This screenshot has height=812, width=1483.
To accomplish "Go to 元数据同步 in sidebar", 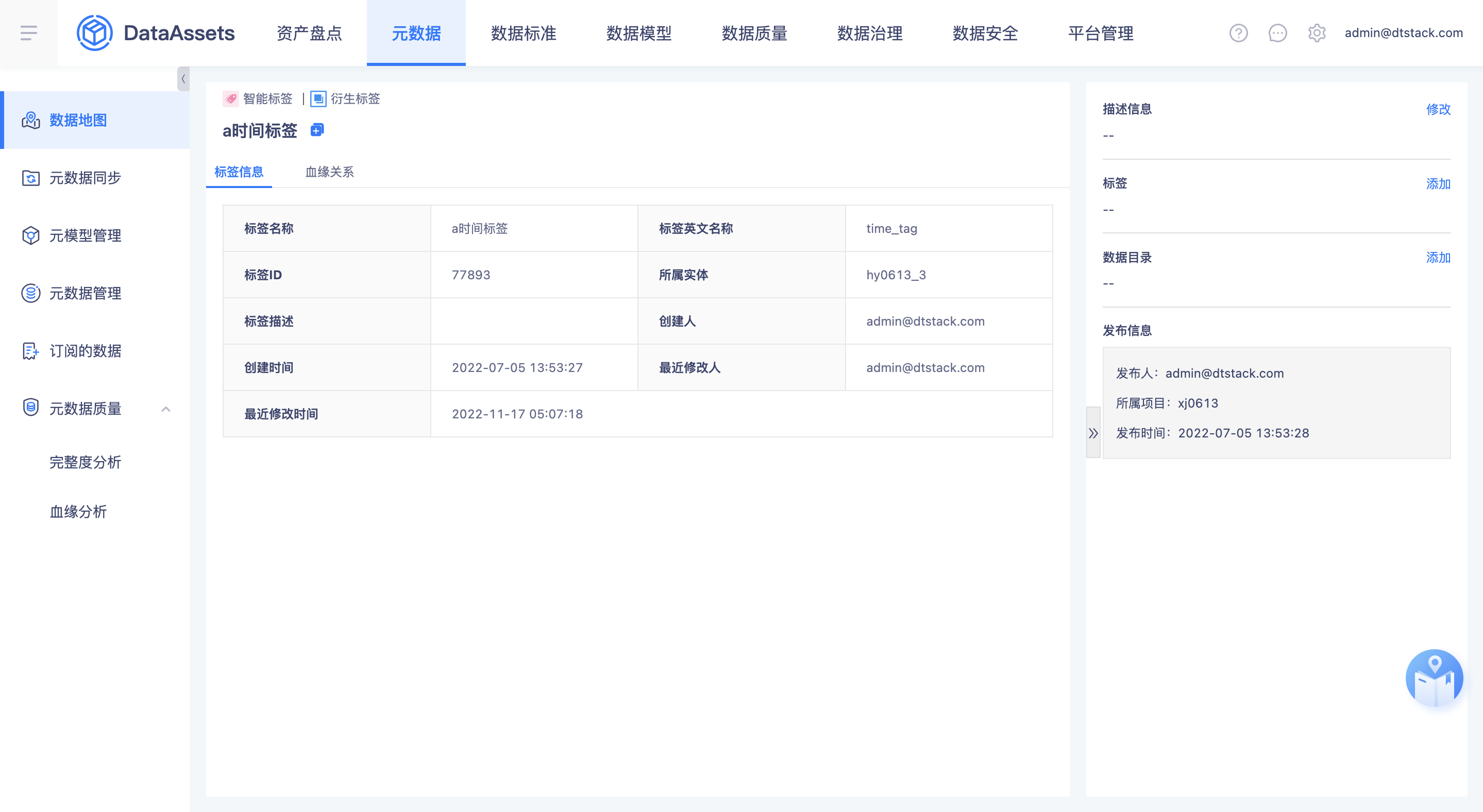I will pyautogui.click(x=95, y=178).
